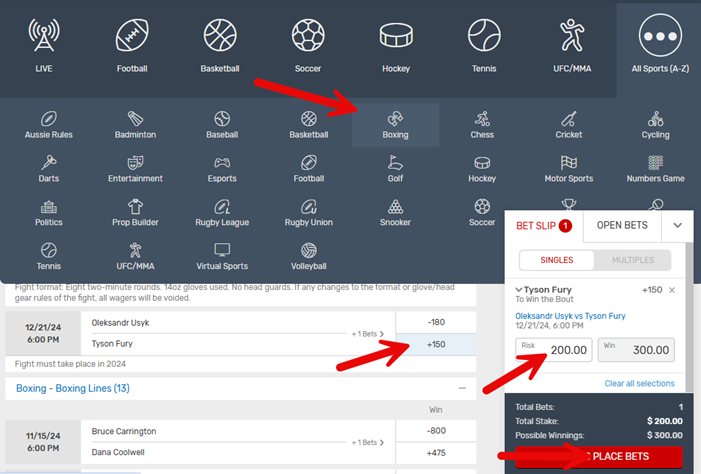Open Virtual Sports category
The image size is (701, 474).
coord(222,255)
